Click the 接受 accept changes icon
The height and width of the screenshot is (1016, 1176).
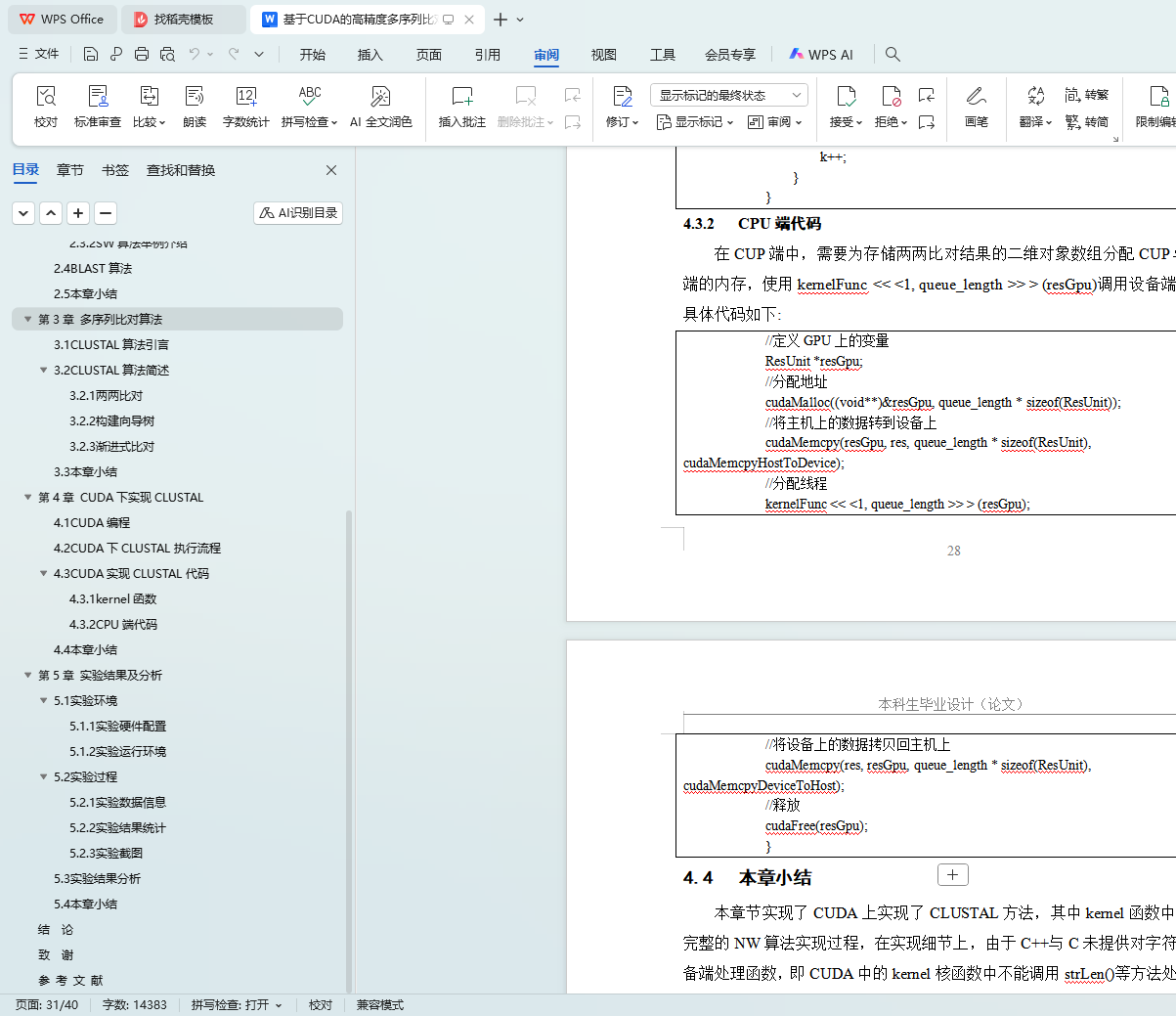[x=847, y=96]
